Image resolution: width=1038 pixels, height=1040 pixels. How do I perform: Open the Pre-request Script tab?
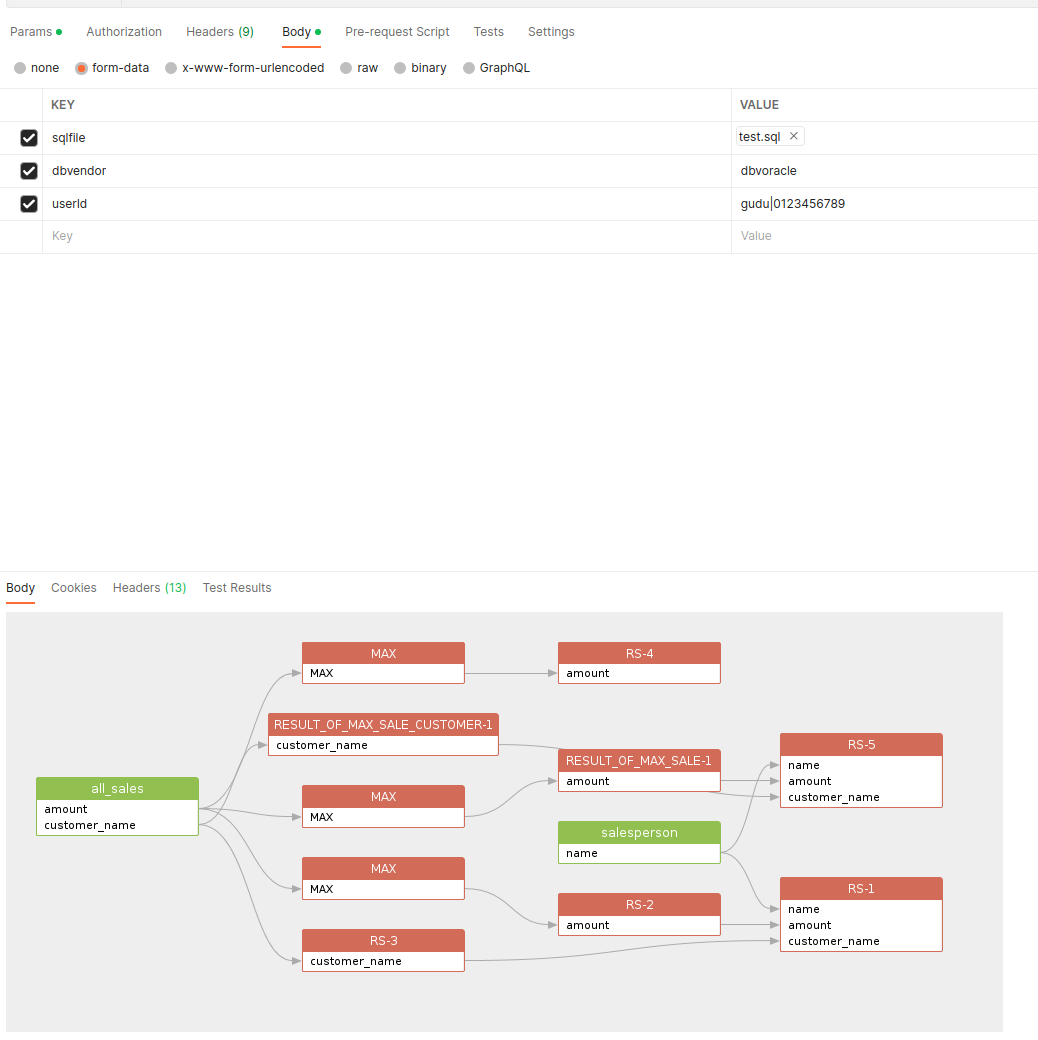click(397, 32)
